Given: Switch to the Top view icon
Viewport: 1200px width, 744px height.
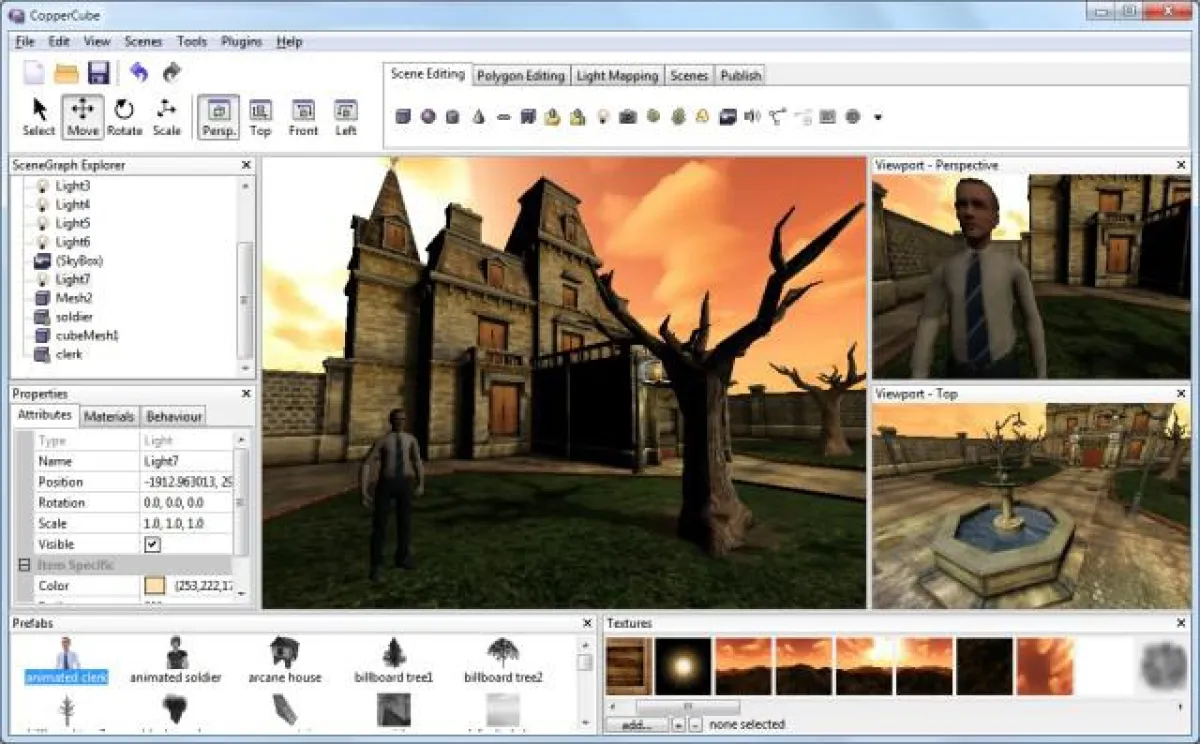Looking at the screenshot, I should coord(260,116).
